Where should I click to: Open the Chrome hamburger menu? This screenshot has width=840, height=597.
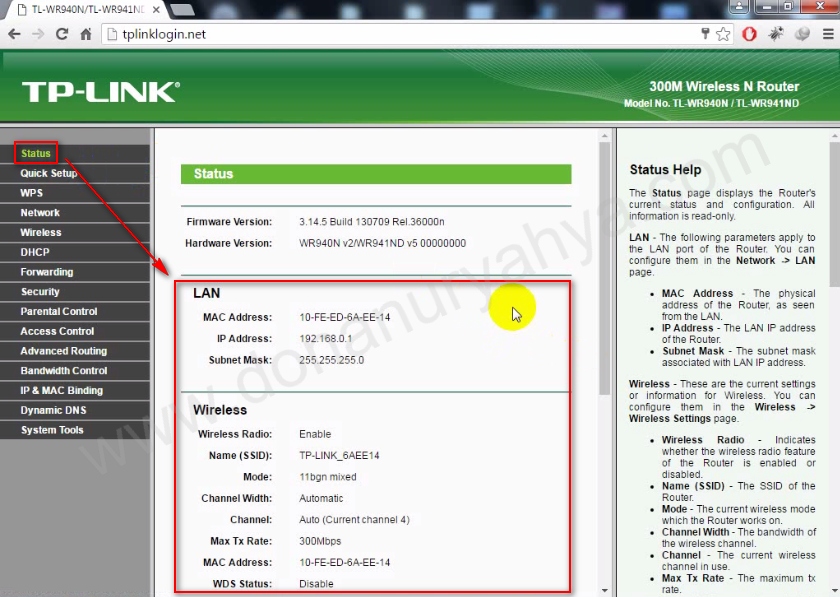(828, 34)
